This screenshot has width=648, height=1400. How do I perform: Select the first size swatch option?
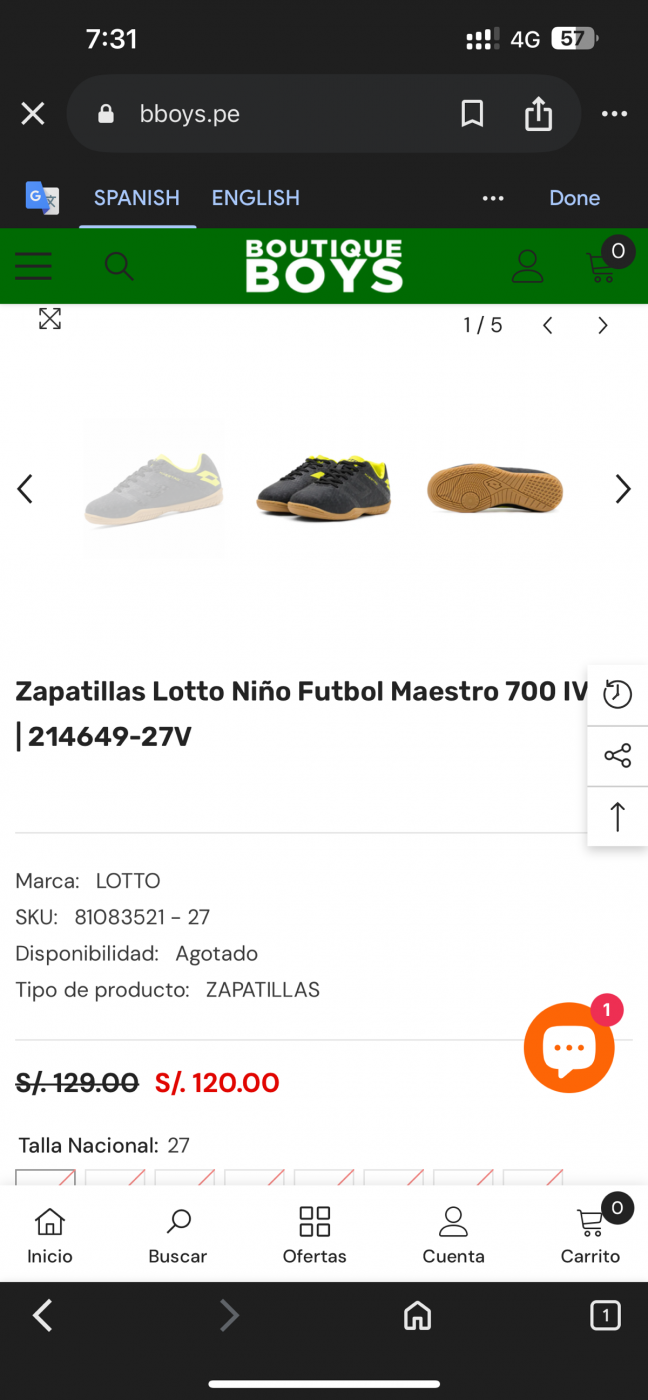point(45,1178)
